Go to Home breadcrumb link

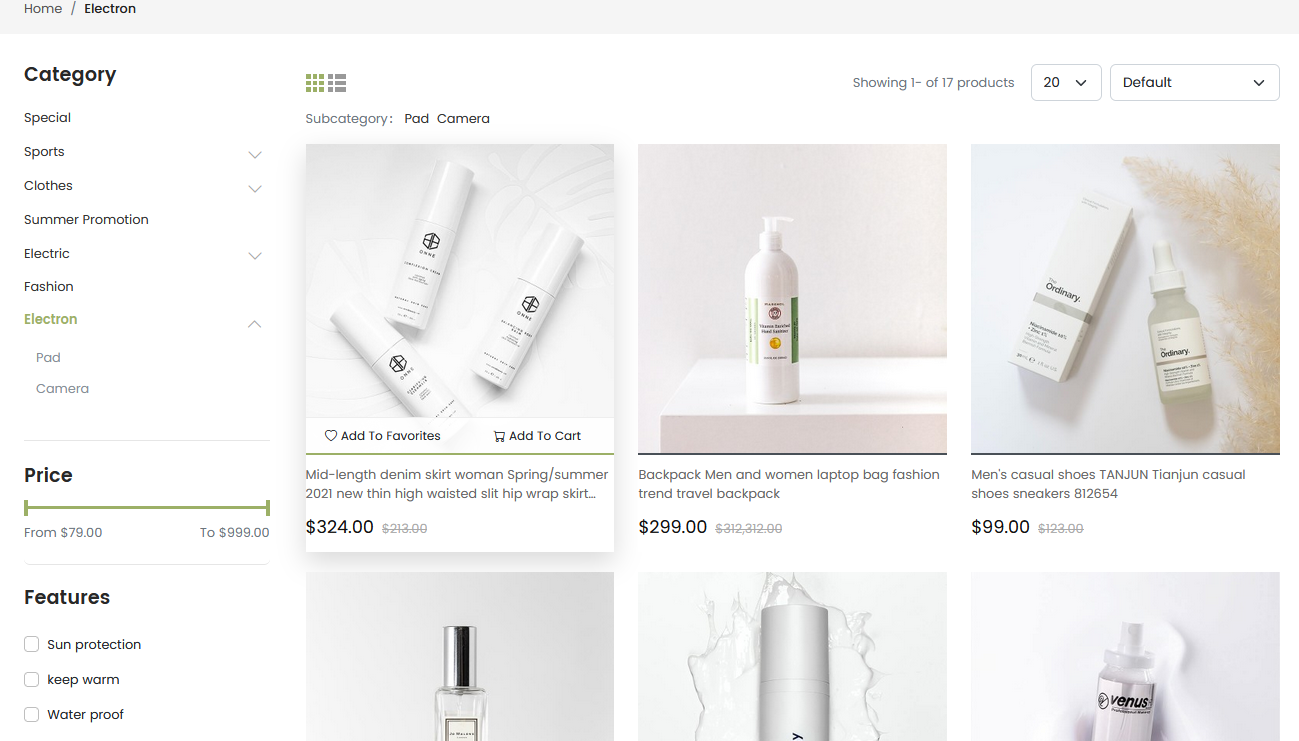[43, 9]
